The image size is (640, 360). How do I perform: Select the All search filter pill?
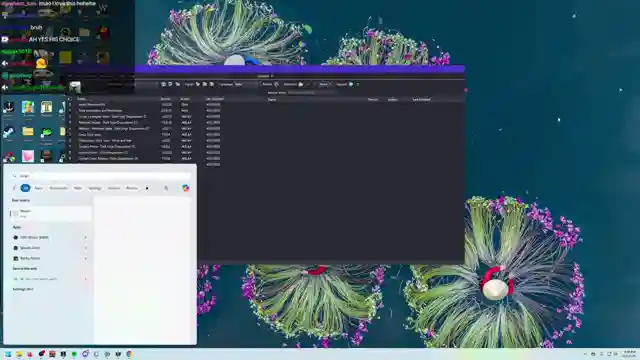coord(25,188)
